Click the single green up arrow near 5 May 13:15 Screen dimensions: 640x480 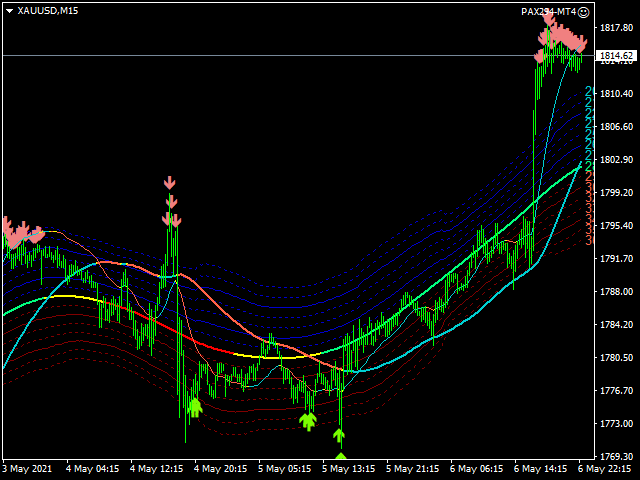point(339,435)
